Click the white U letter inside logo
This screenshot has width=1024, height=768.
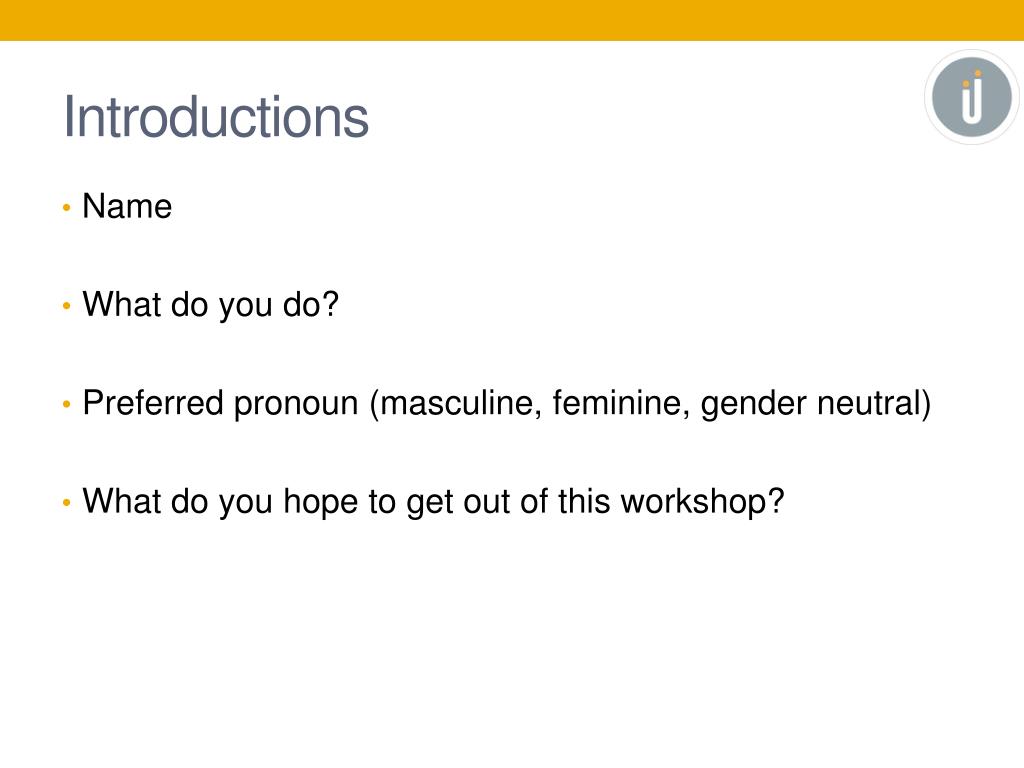click(x=972, y=101)
